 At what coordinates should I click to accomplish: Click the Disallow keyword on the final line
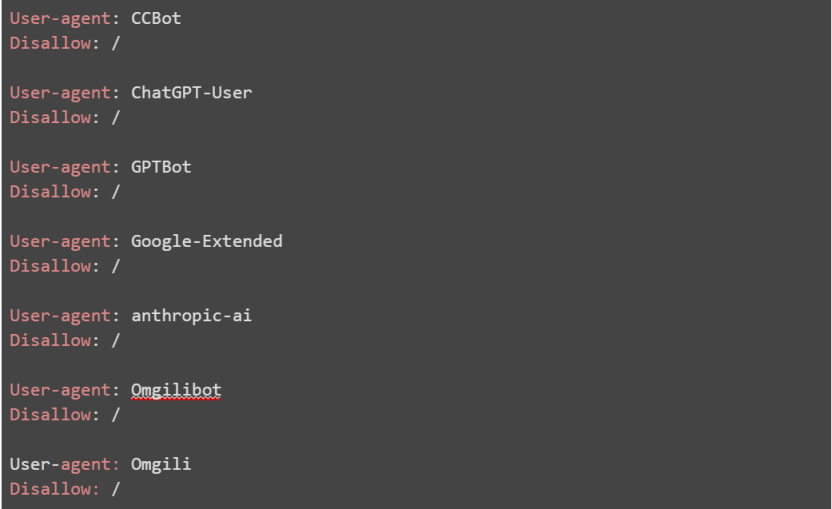pos(50,489)
